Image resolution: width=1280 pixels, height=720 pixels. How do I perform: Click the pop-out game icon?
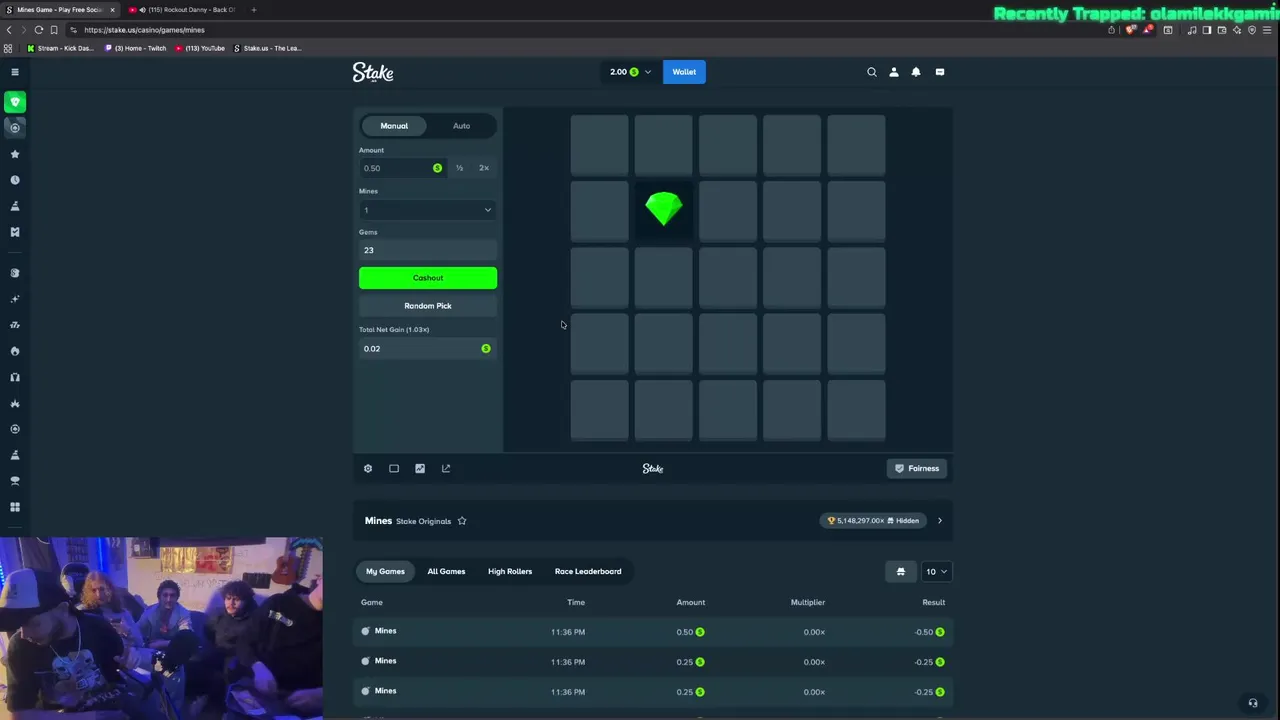(x=446, y=468)
